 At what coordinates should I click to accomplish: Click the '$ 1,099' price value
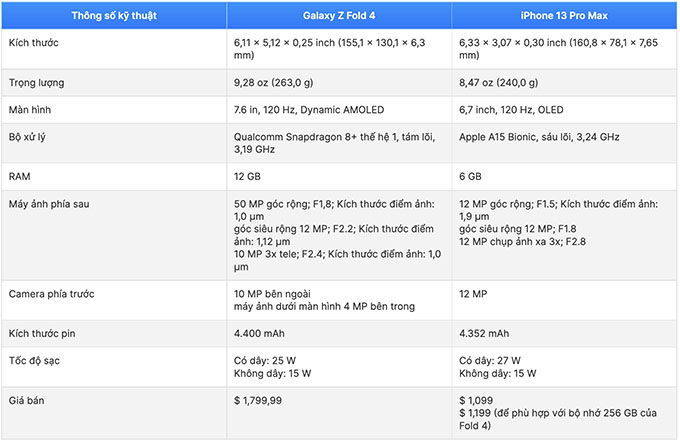[476, 401]
